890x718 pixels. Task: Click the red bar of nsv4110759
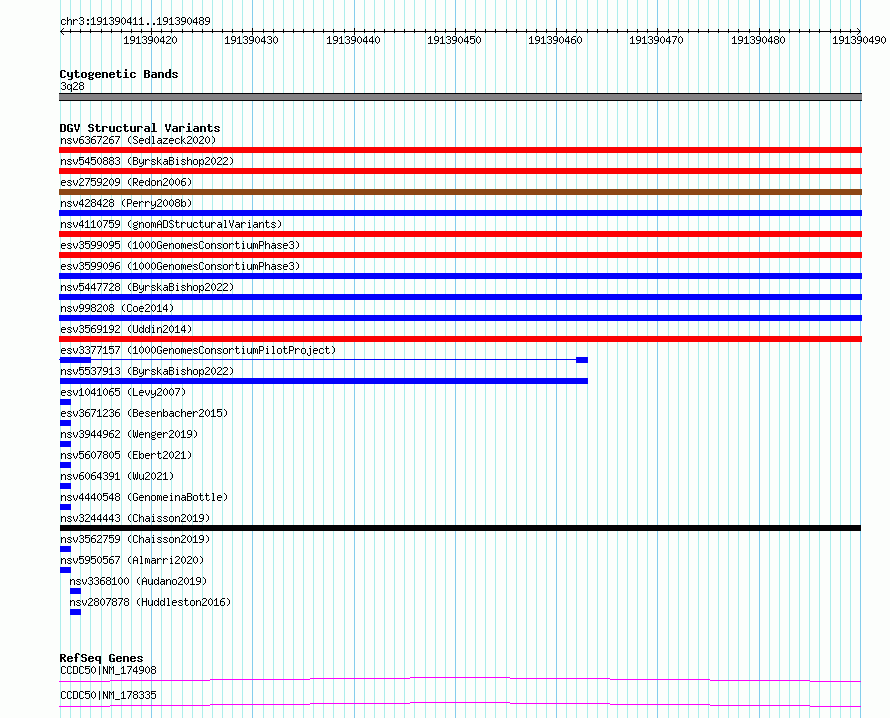(460, 234)
